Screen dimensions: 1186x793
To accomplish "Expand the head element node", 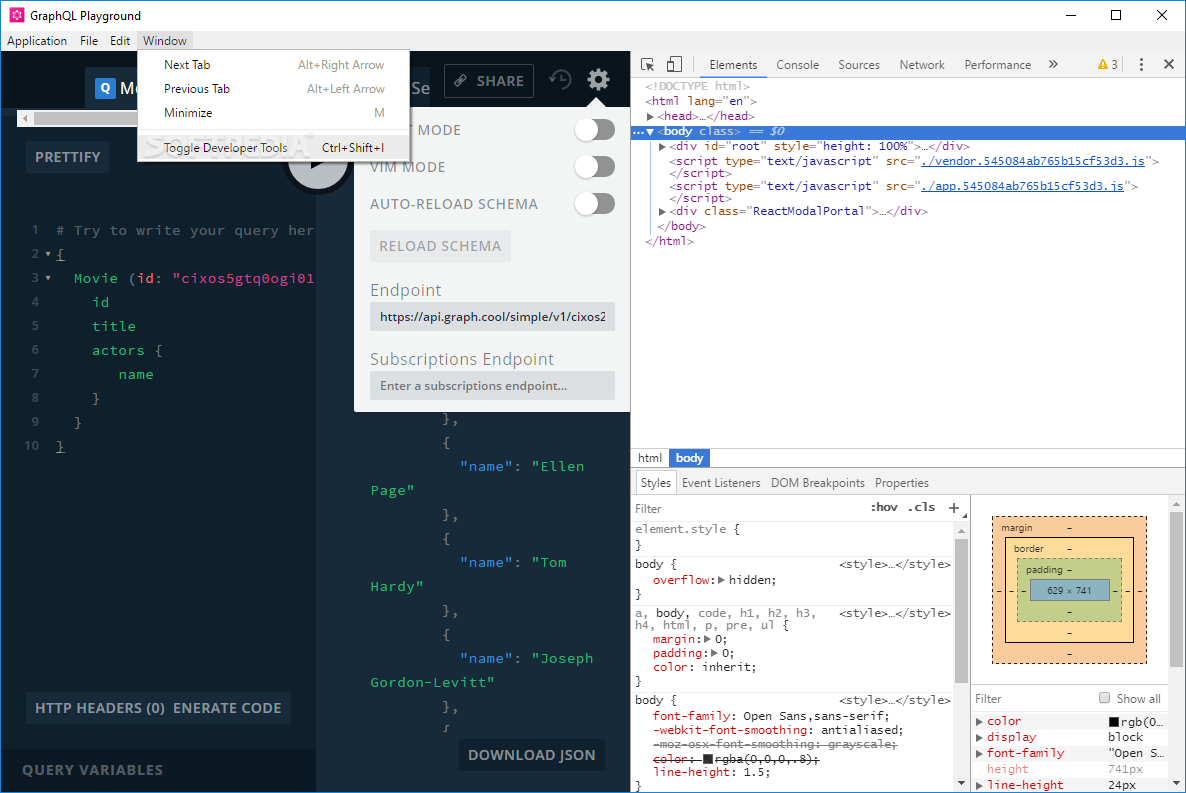I will [x=650, y=117].
